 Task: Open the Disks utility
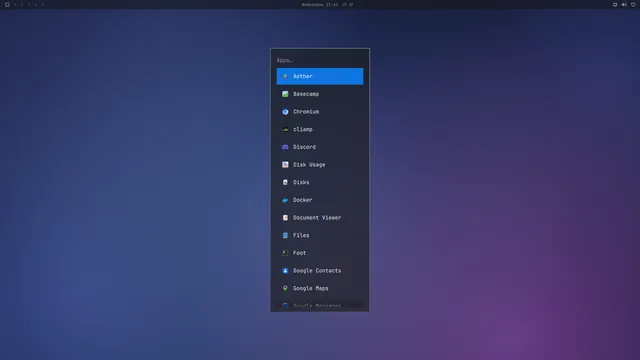click(320, 182)
